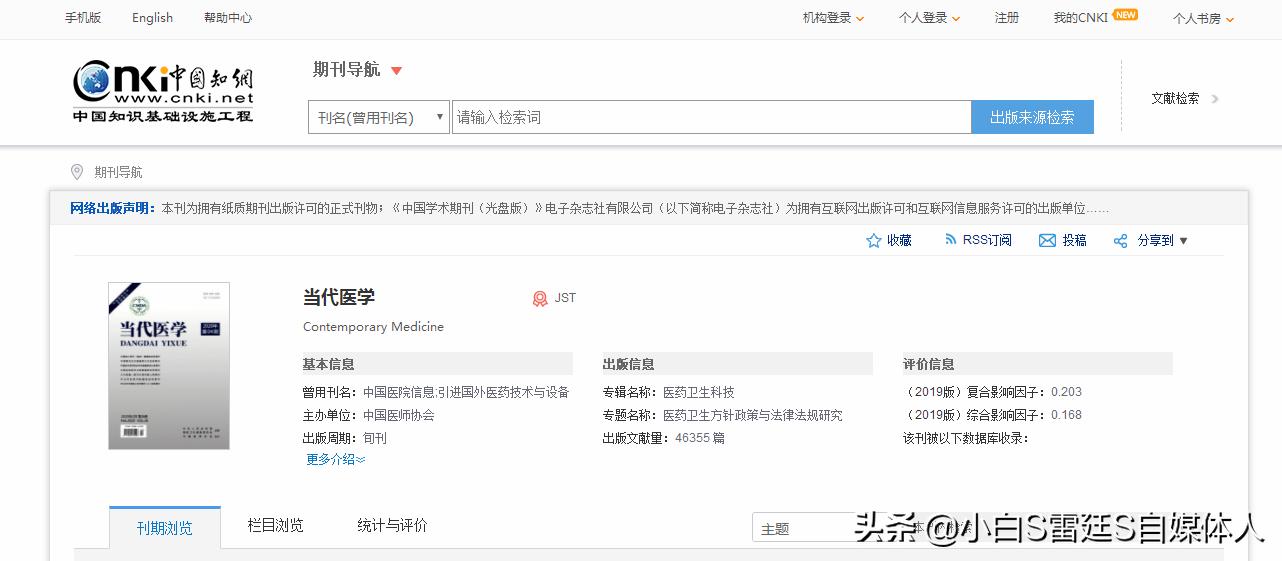Click the share 分享到 icon
The width and height of the screenshot is (1282, 561).
[1120, 241]
